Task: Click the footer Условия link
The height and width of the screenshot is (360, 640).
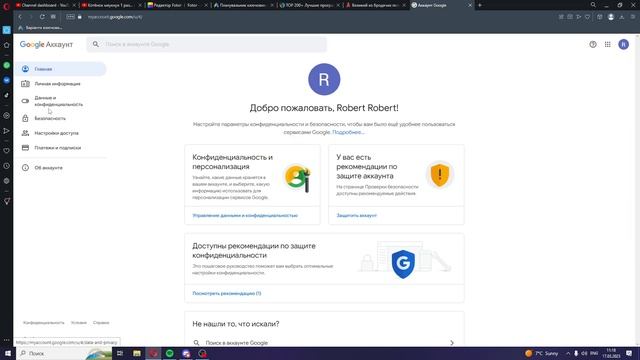Action: (79, 322)
